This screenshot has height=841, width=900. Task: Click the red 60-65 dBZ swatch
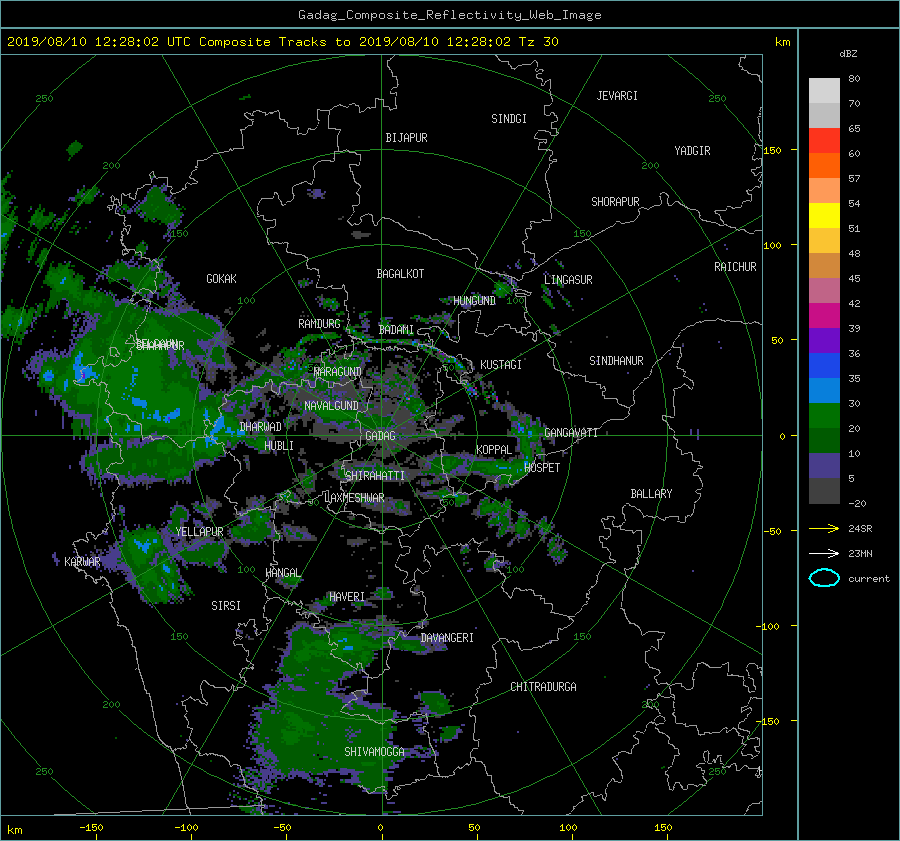coord(824,141)
